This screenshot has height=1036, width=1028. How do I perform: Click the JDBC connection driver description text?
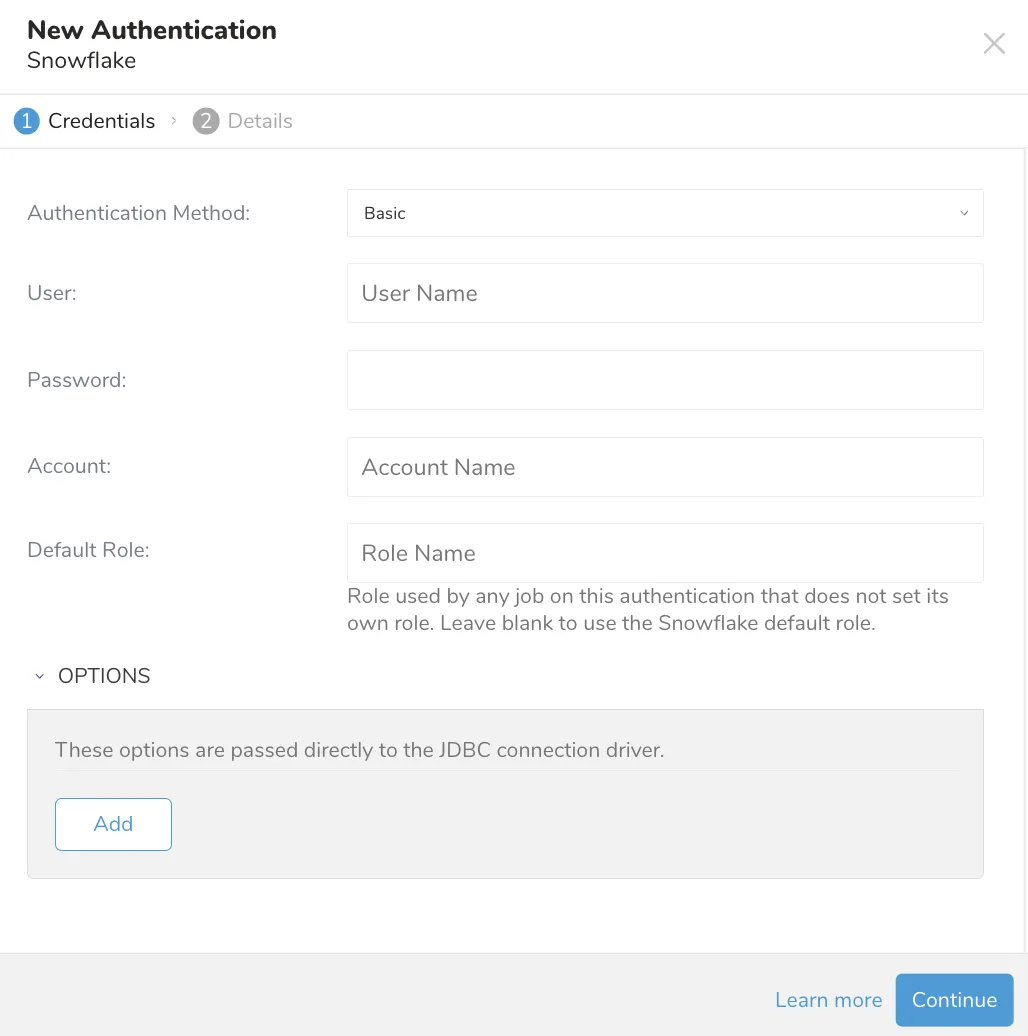tap(359, 750)
